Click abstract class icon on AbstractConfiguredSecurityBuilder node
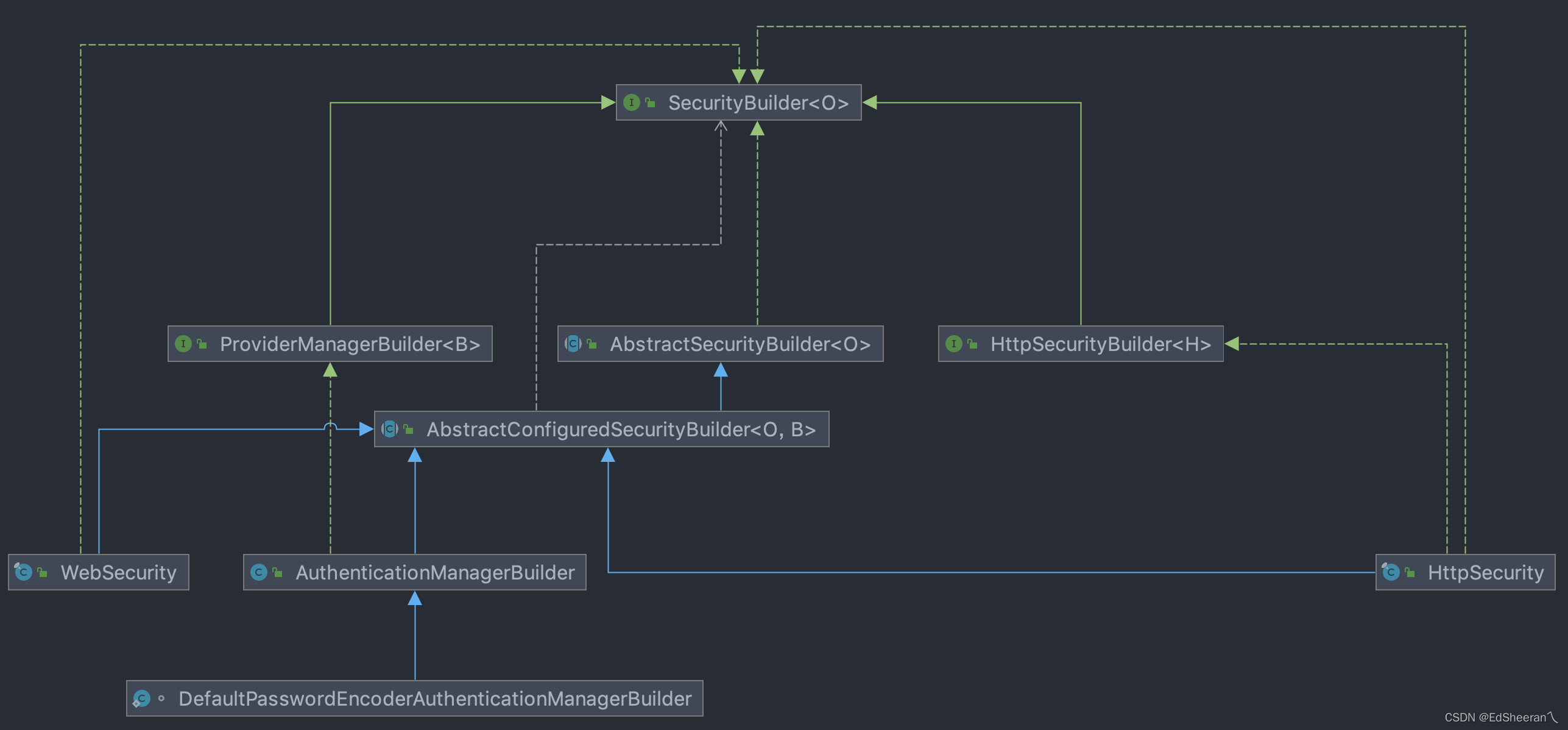This screenshot has height=730, width=1568. [390, 429]
